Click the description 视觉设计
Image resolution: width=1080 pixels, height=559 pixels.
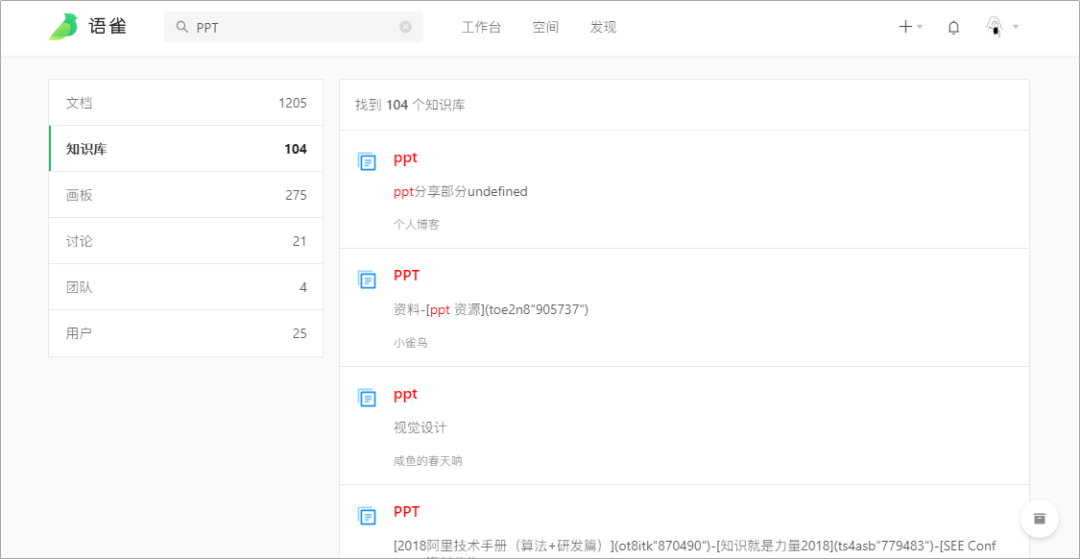point(420,428)
